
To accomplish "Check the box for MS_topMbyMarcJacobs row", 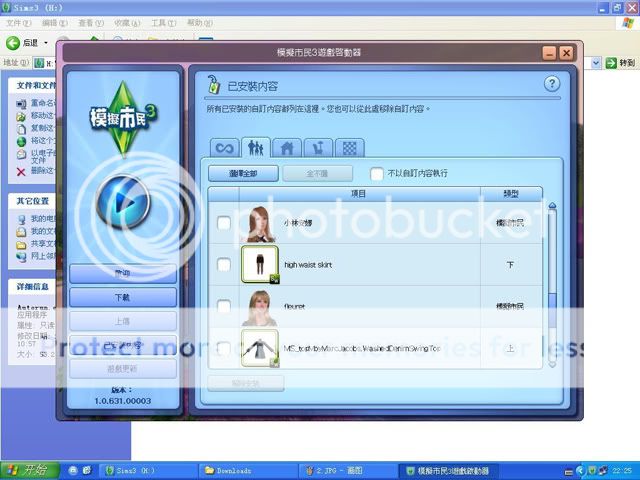I will click(224, 348).
